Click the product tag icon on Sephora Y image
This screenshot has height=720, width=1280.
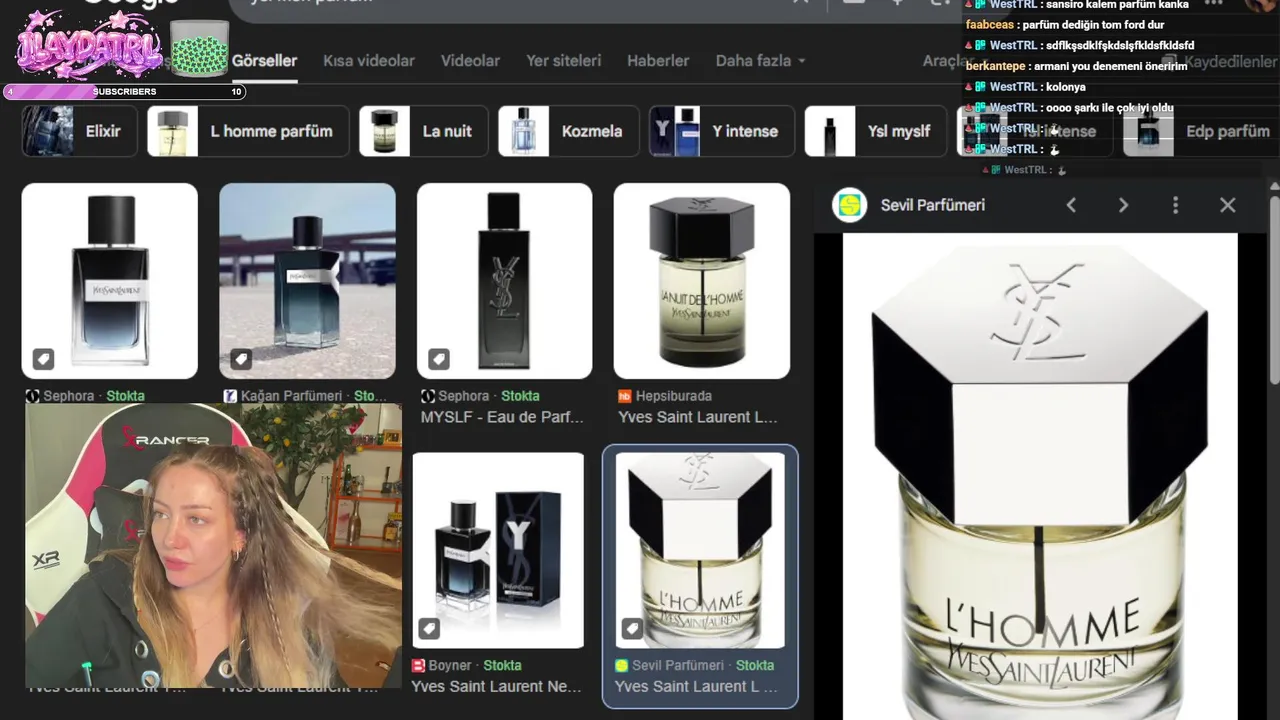[x=42, y=358]
